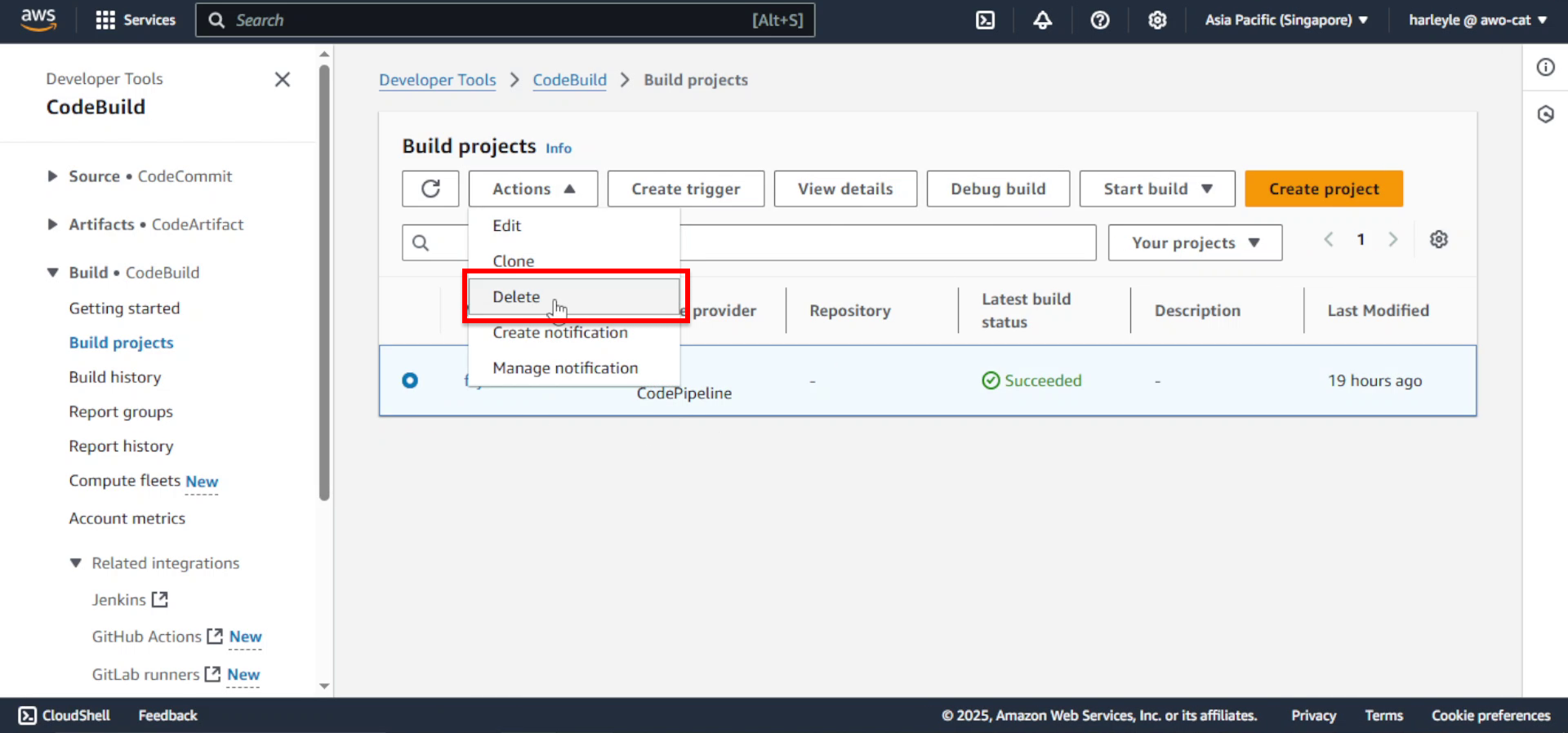The width and height of the screenshot is (1568, 733).
Task: Follow the CodeBuild breadcrumb link
Action: (570, 80)
